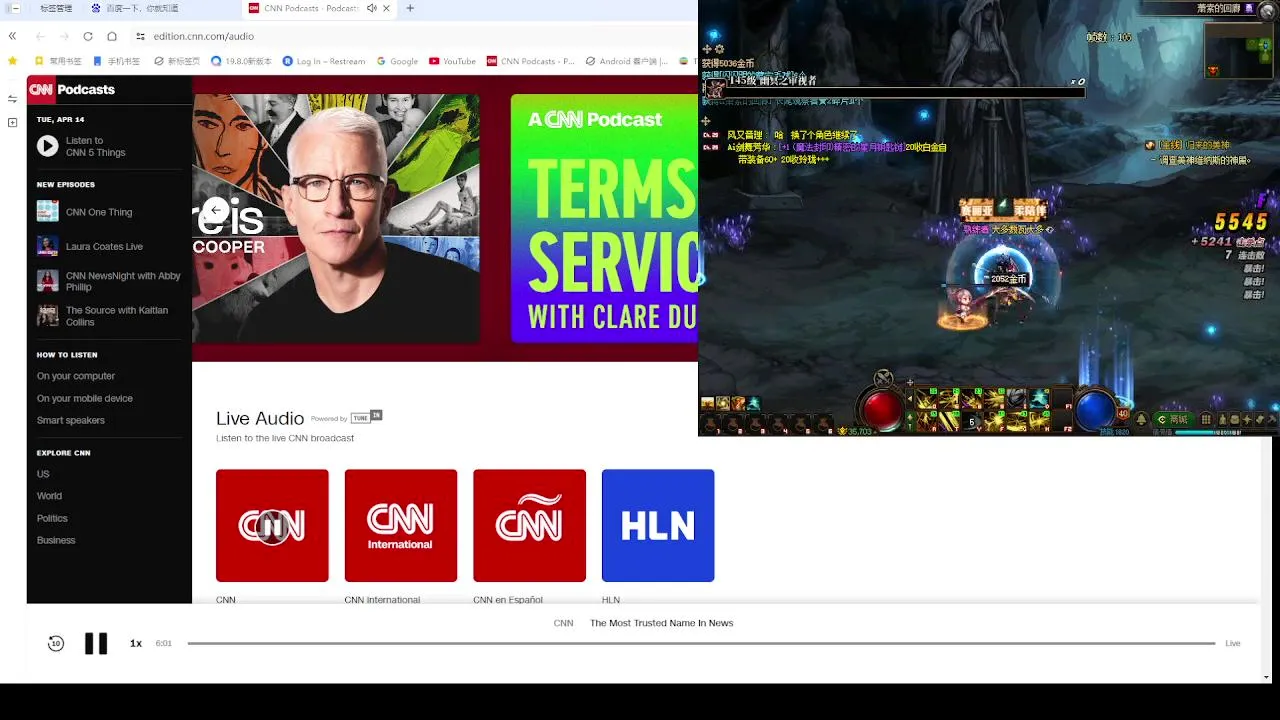Open the Google bookmark
1280x720 pixels.
397,61
